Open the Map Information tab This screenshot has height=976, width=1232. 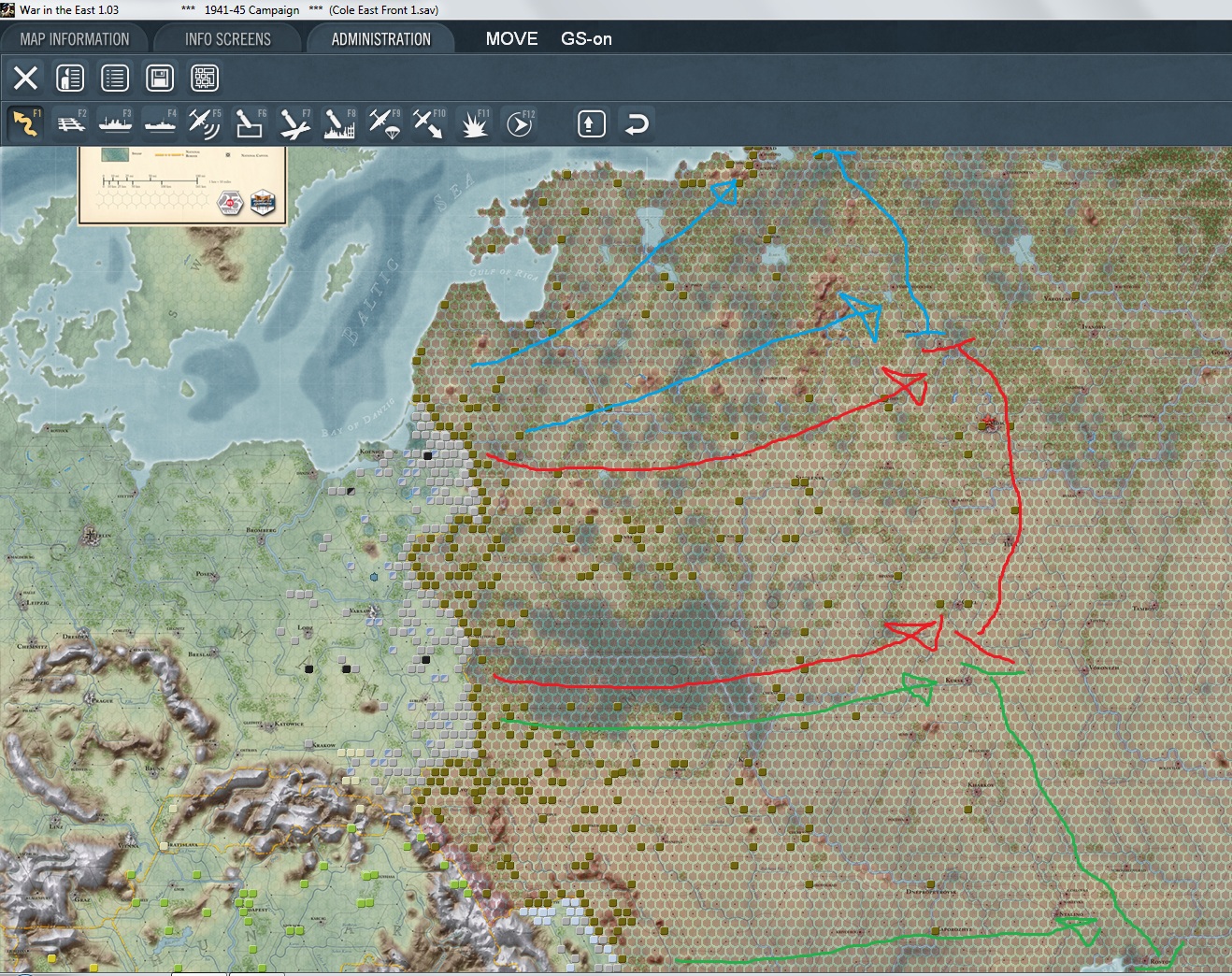point(75,39)
